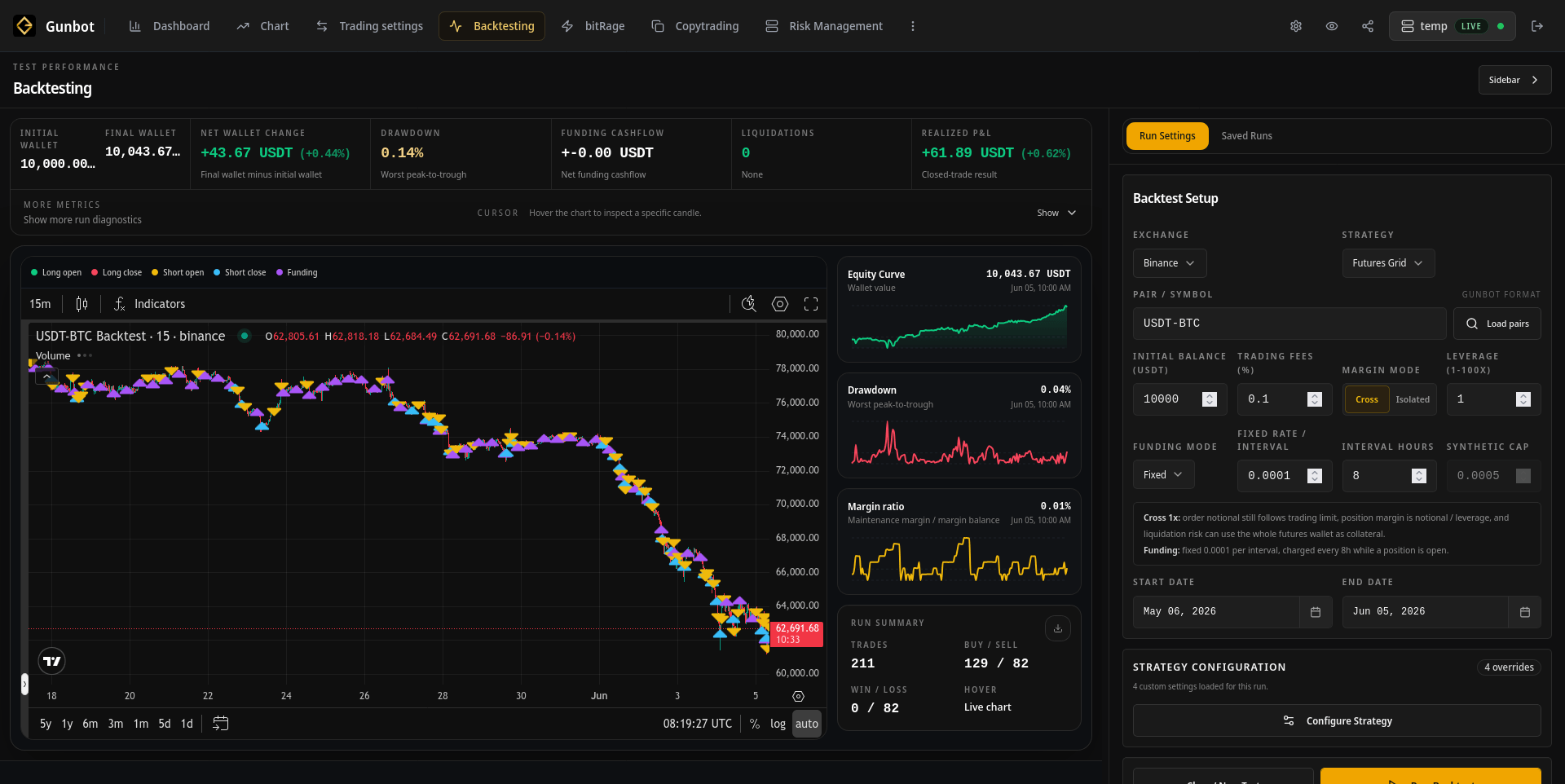Open the settings gear in top bar

1296,26
